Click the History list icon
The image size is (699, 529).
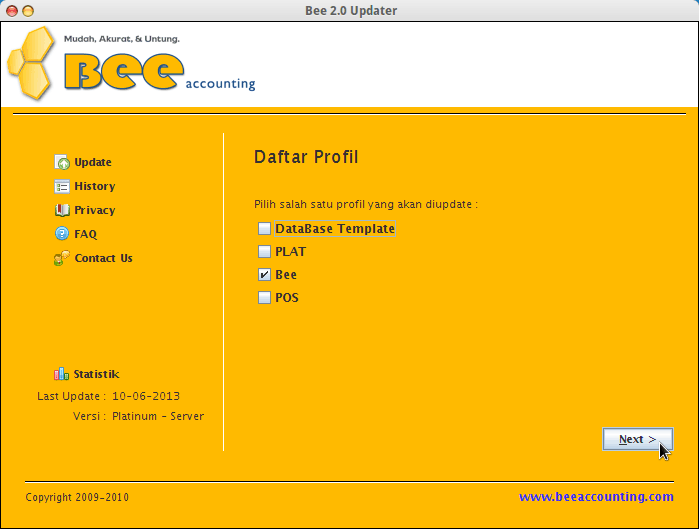tap(62, 186)
